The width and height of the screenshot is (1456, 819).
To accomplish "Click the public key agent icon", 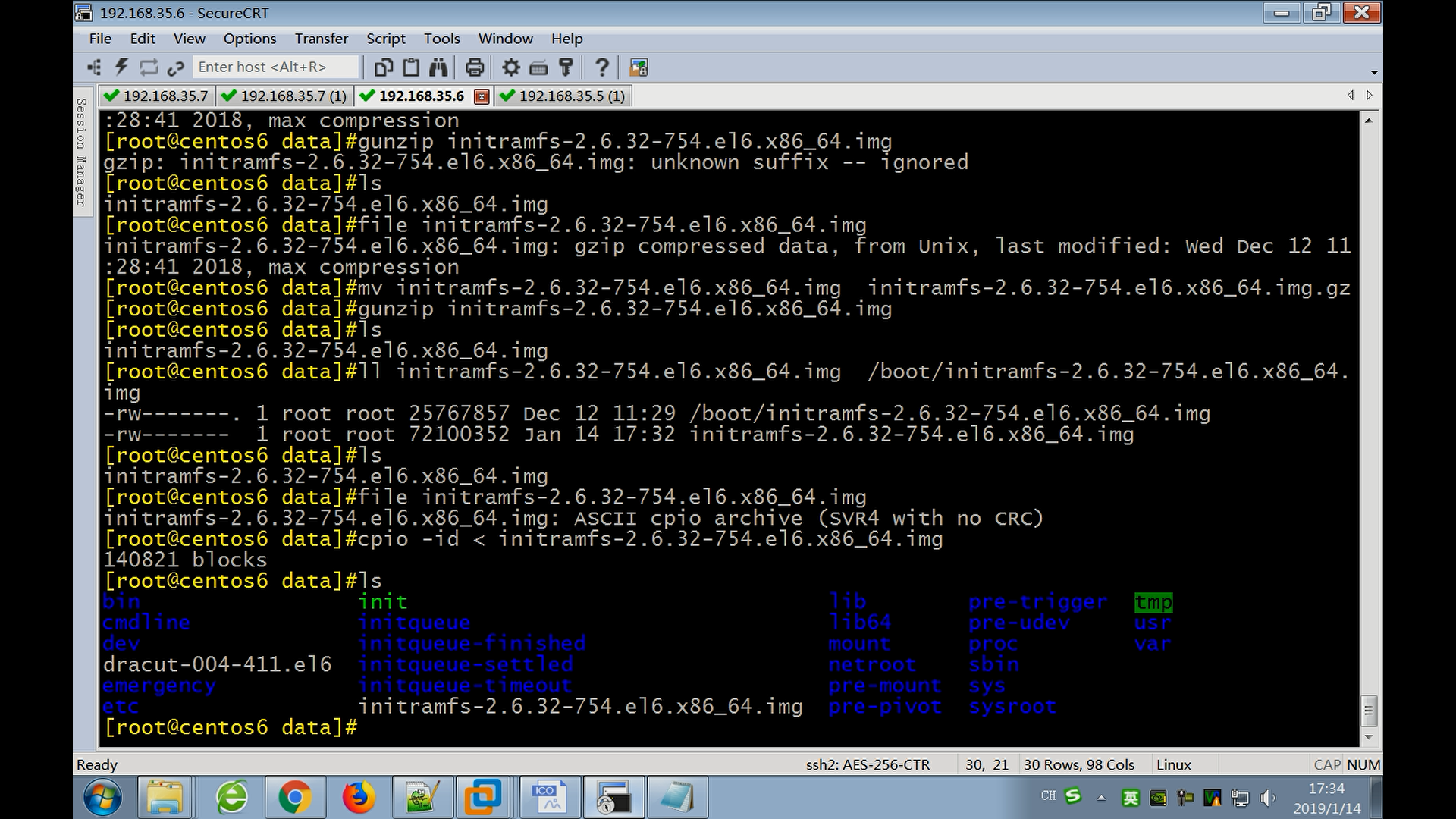I will coord(566,67).
